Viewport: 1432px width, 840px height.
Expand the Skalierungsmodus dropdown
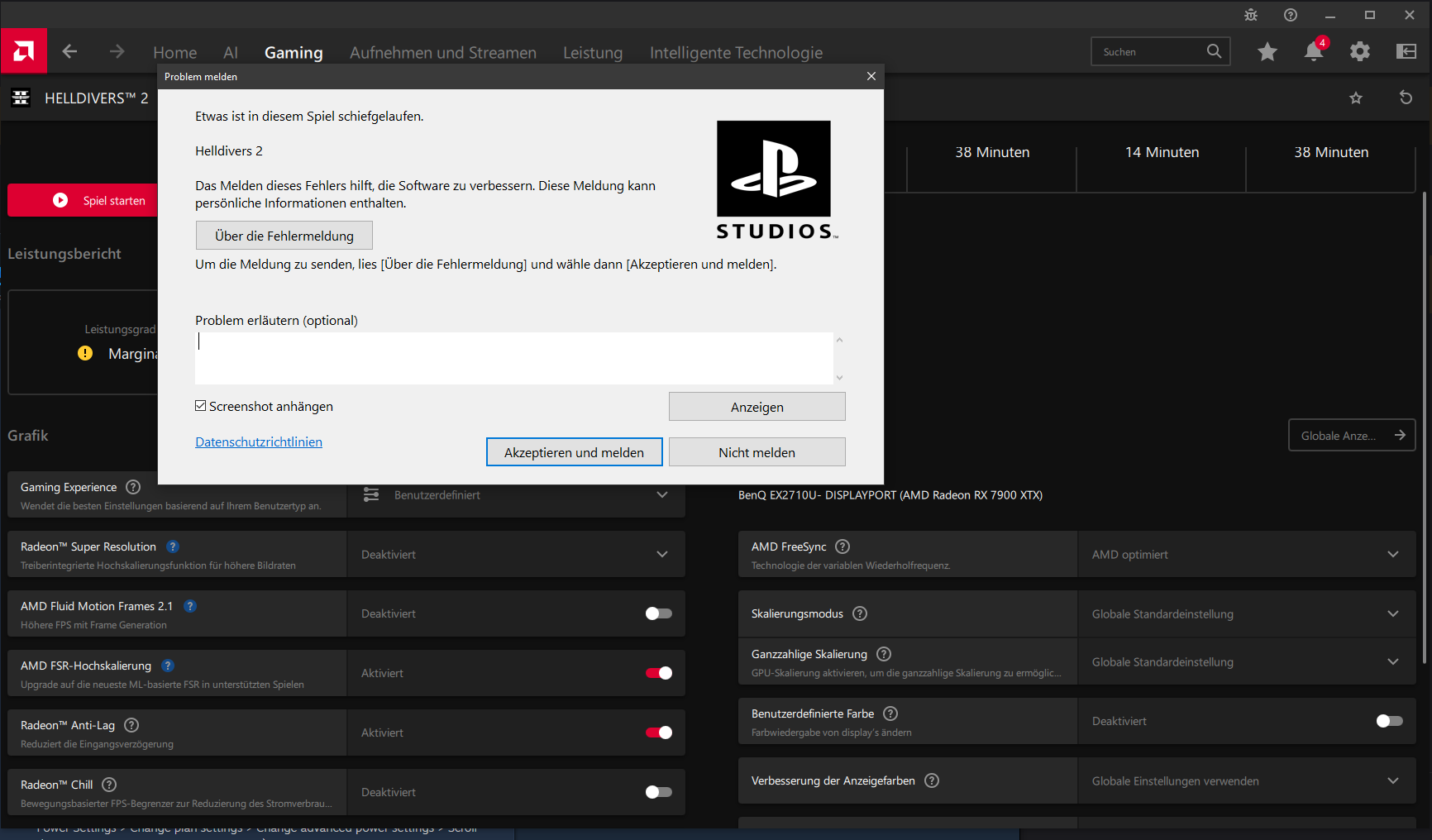1247,613
